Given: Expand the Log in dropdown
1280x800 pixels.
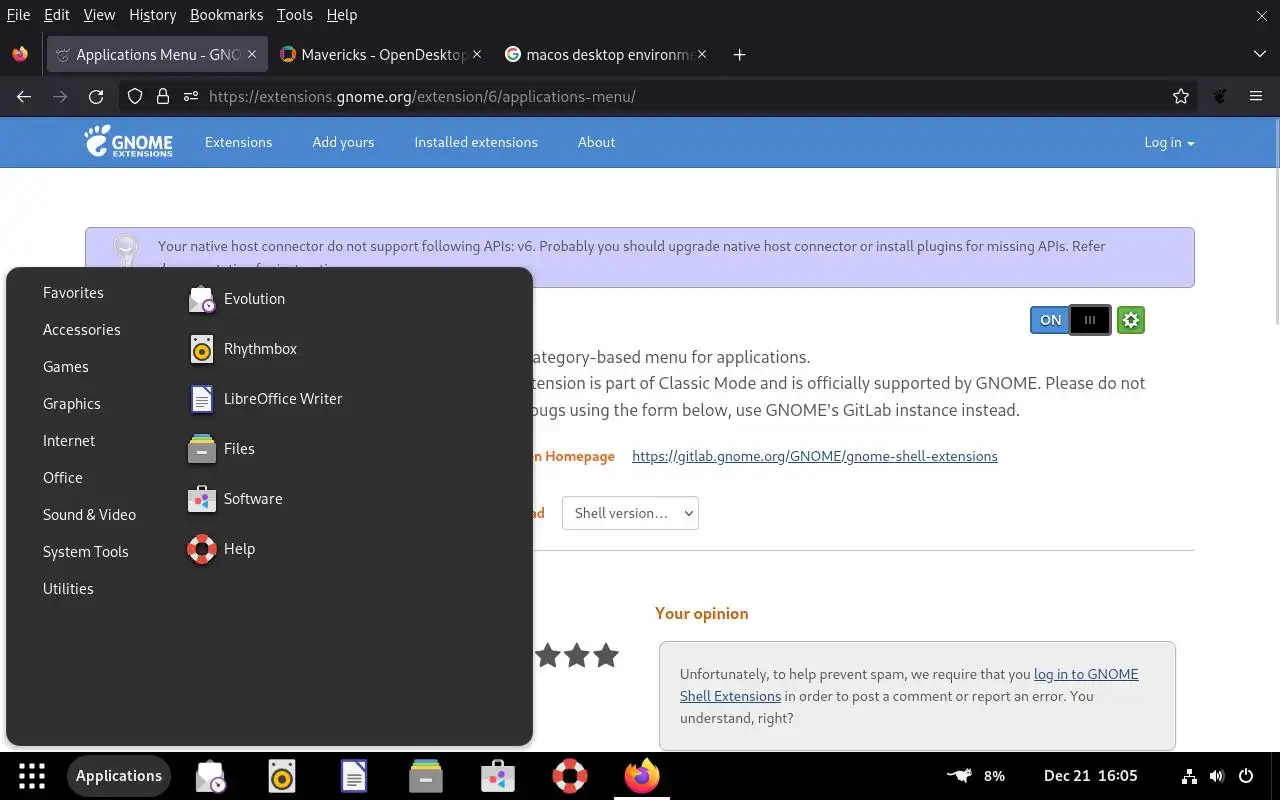Looking at the screenshot, I should [1169, 143].
